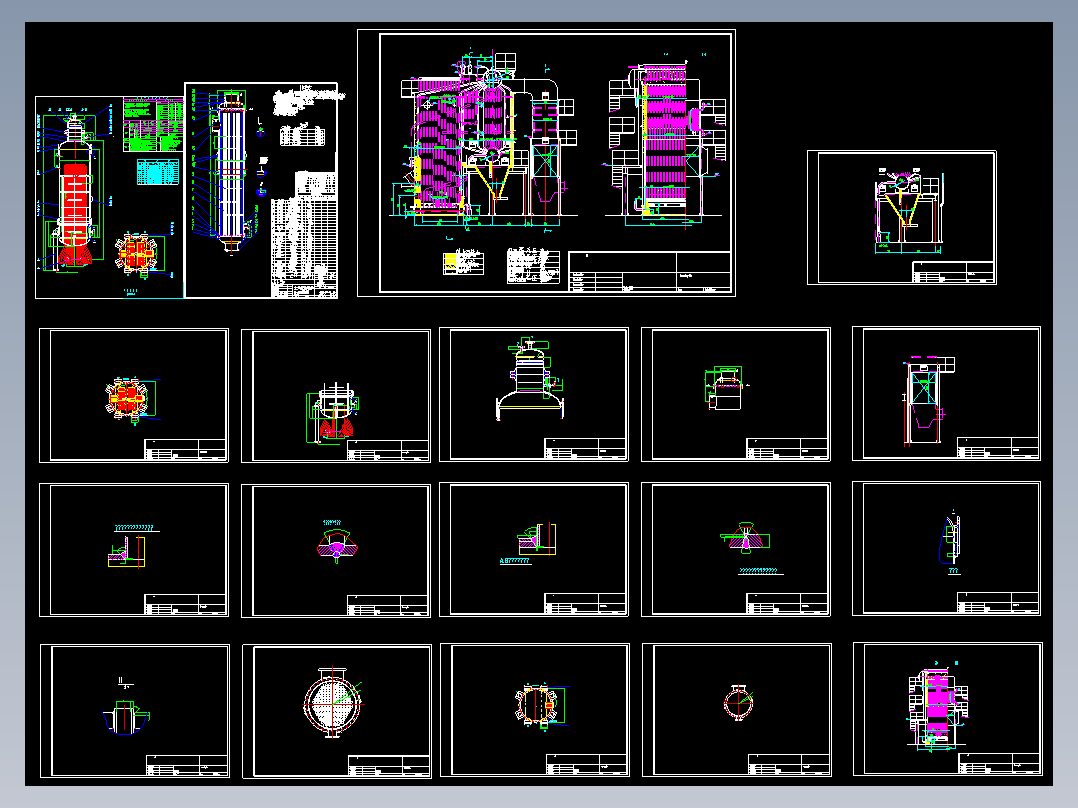Open the sheet with small green-framed box detail
Image resolution: width=1078 pixels, height=808 pixels.
click(x=736, y=394)
